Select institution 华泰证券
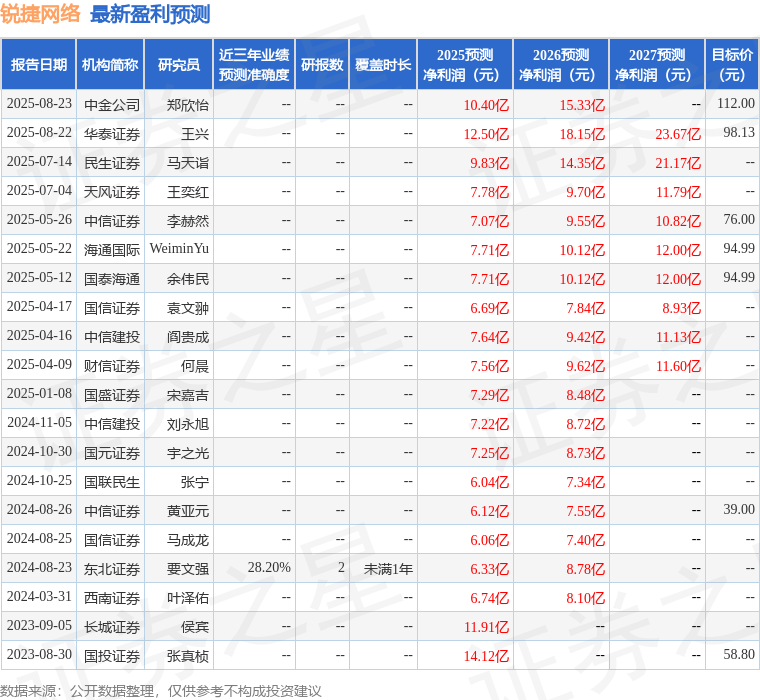 [x=112, y=134]
